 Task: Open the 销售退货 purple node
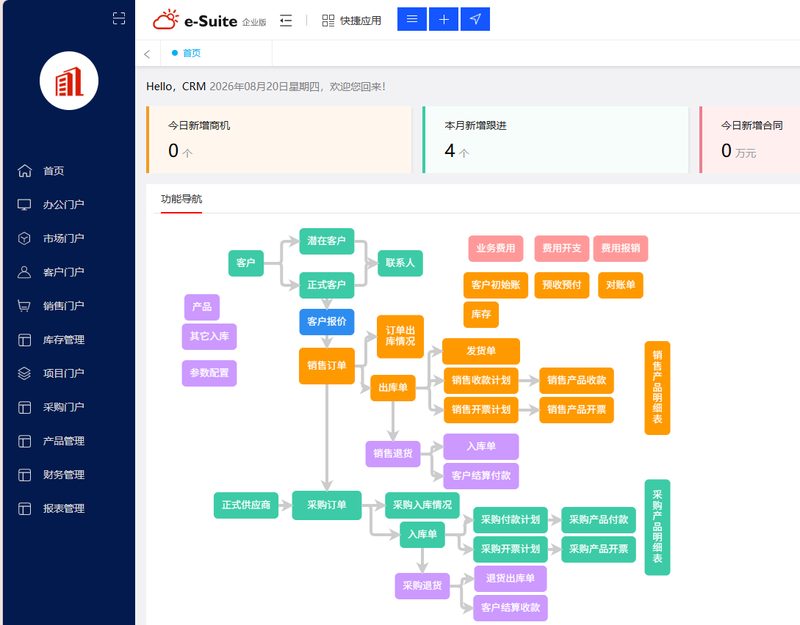tap(393, 454)
